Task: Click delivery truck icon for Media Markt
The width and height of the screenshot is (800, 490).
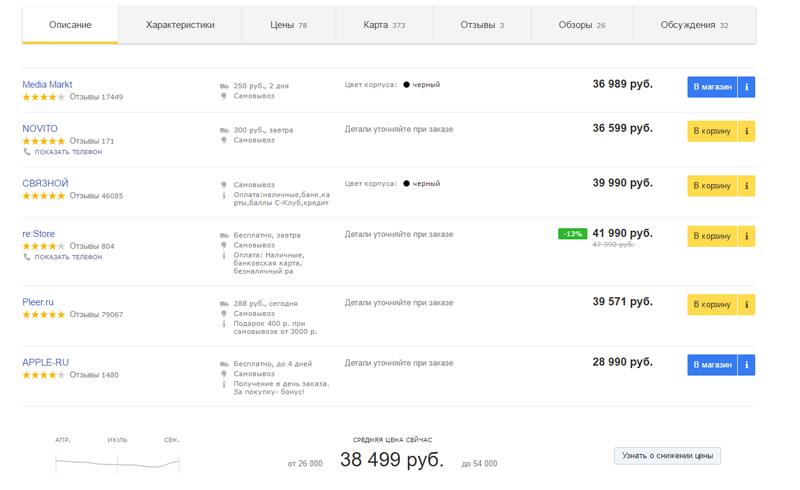Action: click(x=224, y=86)
